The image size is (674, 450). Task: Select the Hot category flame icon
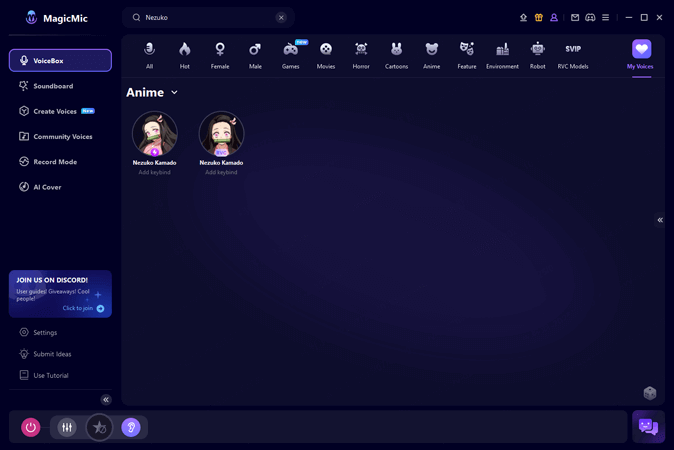185,49
